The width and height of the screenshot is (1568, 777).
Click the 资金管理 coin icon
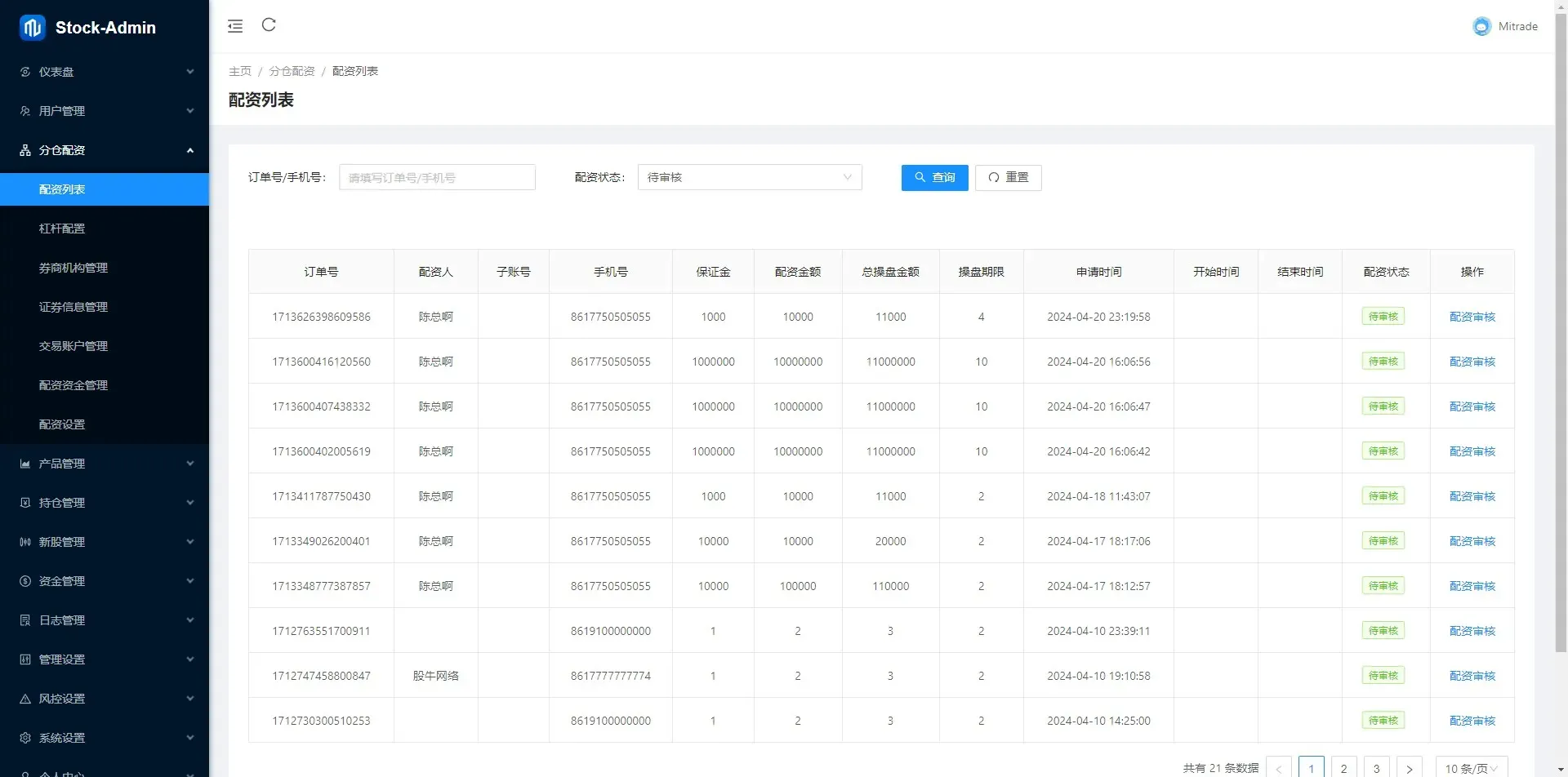click(x=25, y=581)
